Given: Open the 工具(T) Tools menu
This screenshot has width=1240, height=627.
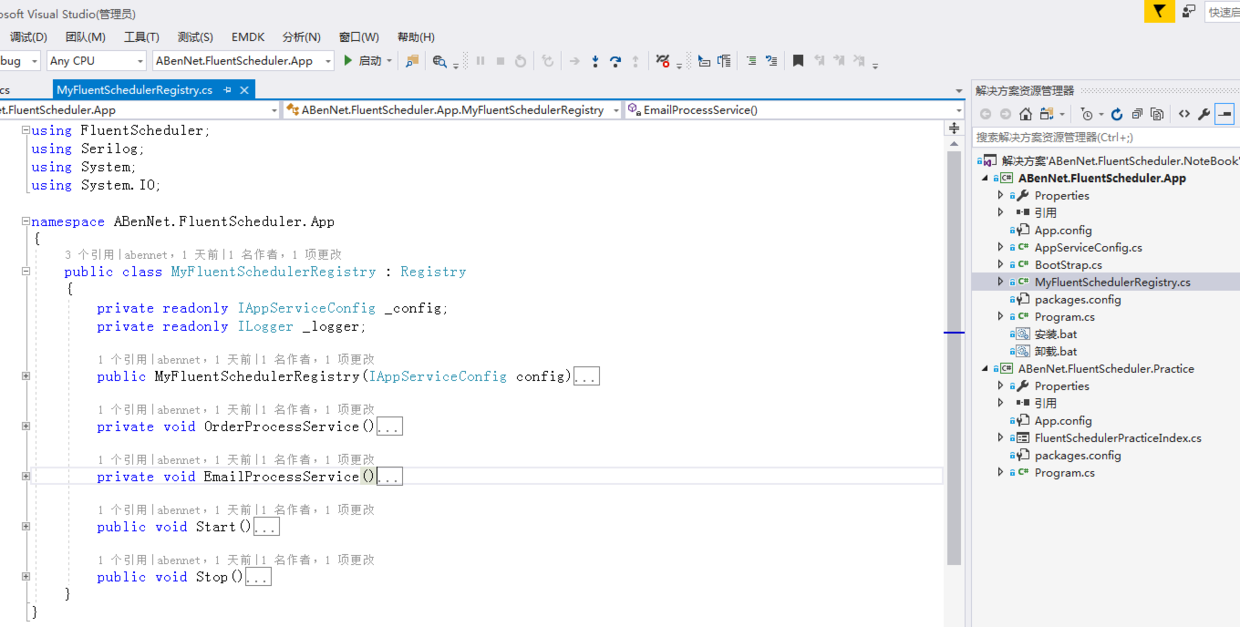Looking at the screenshot, I should click(141, 37).
